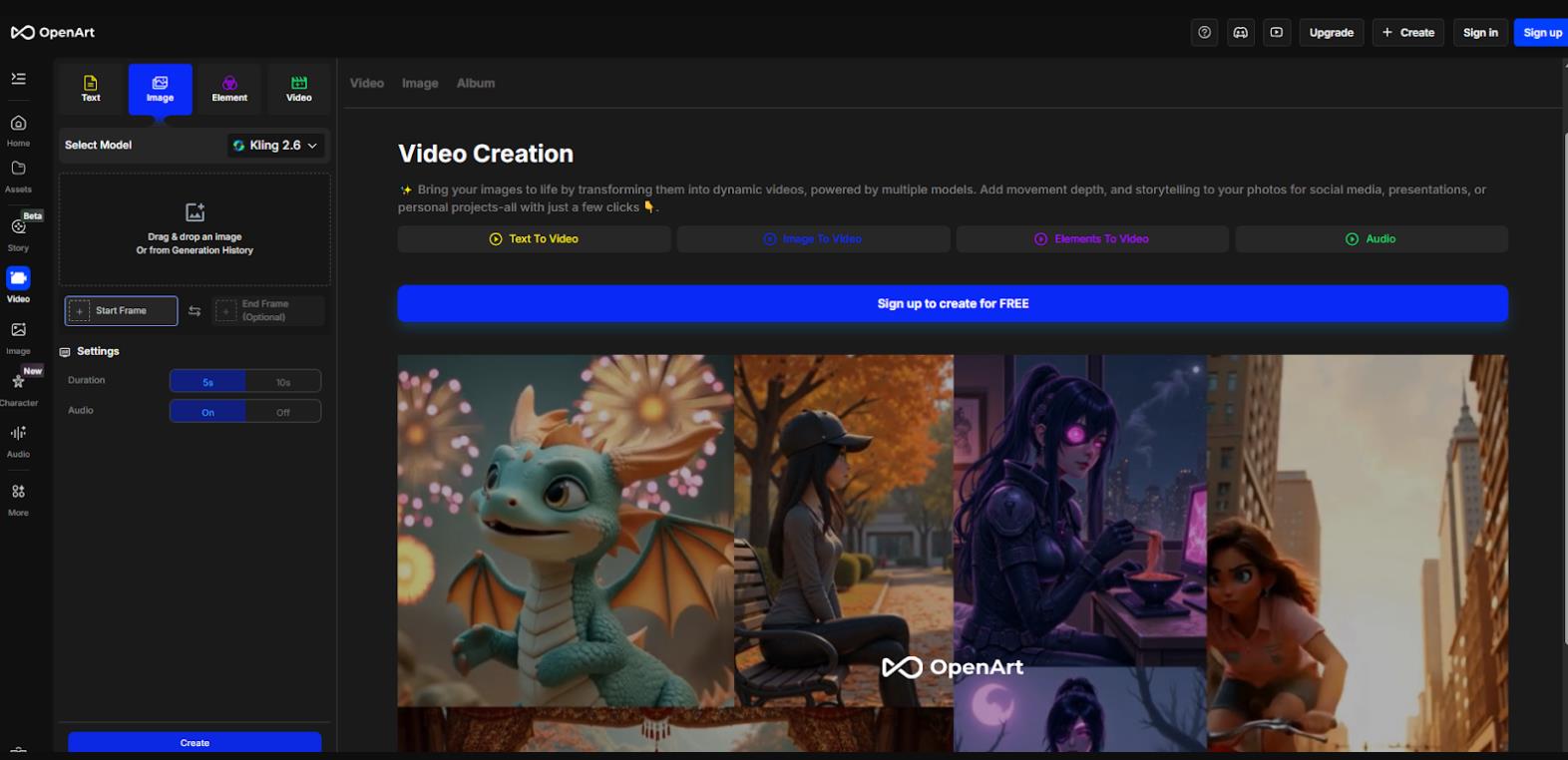The height and width of the screenshot is (760, 1568).
Task: Open the cyberpunk girl eating noodles thumbnail
Action: [x=1080, y=511]
